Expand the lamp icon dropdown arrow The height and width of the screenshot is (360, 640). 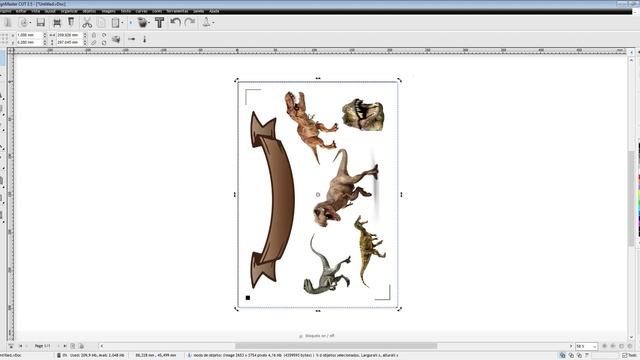(213, 23)
